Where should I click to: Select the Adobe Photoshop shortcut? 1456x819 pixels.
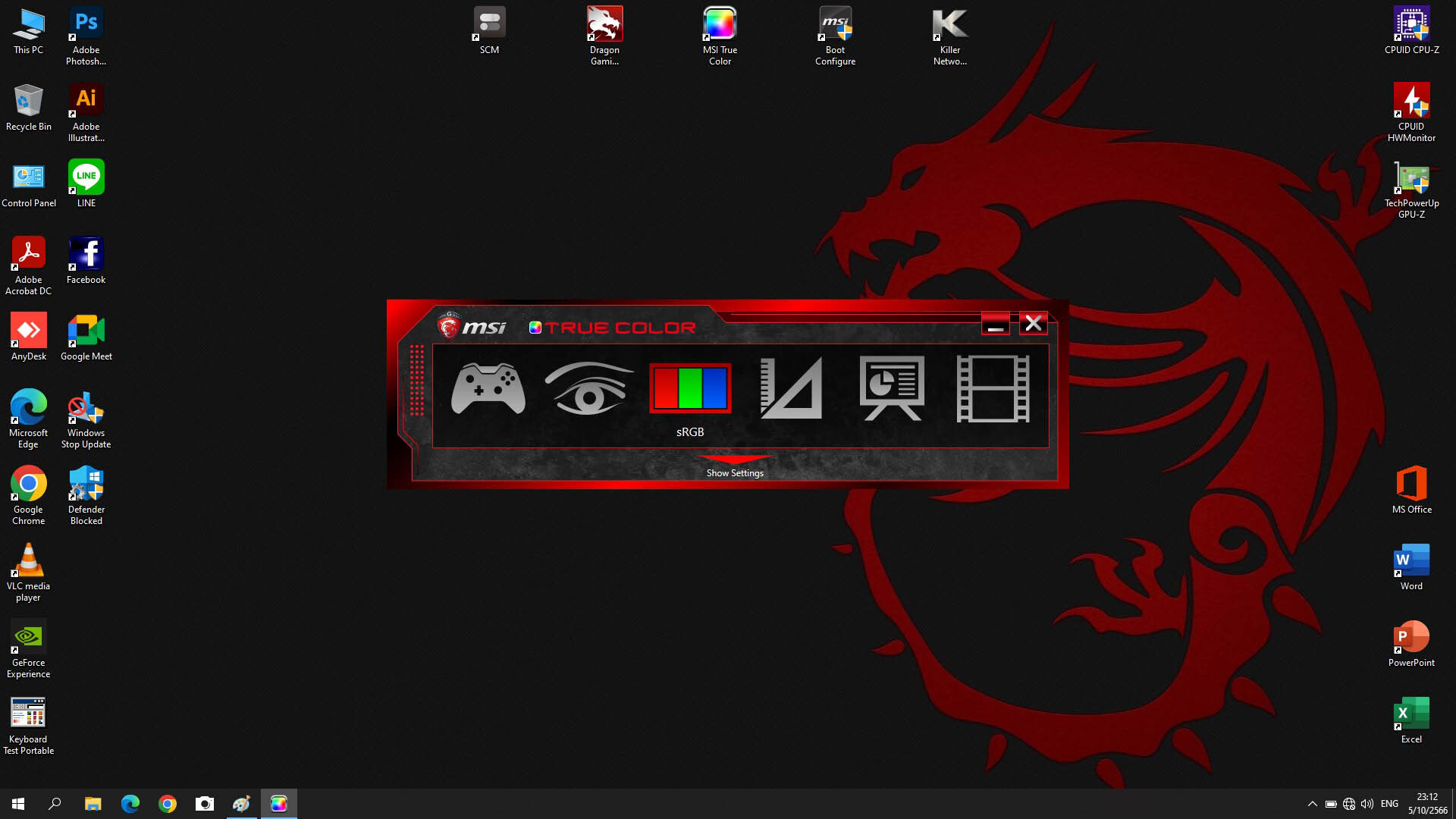click(x=86, y=36)
